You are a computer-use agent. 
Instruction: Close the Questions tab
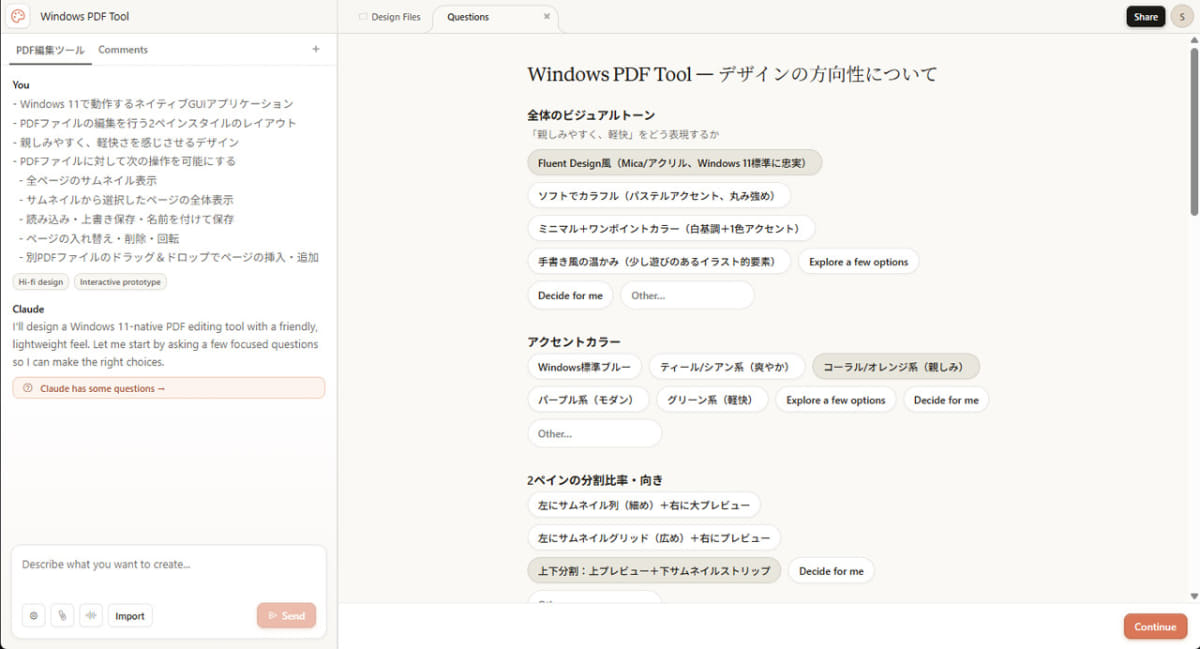pyautogui.click(x=547, y=17)
